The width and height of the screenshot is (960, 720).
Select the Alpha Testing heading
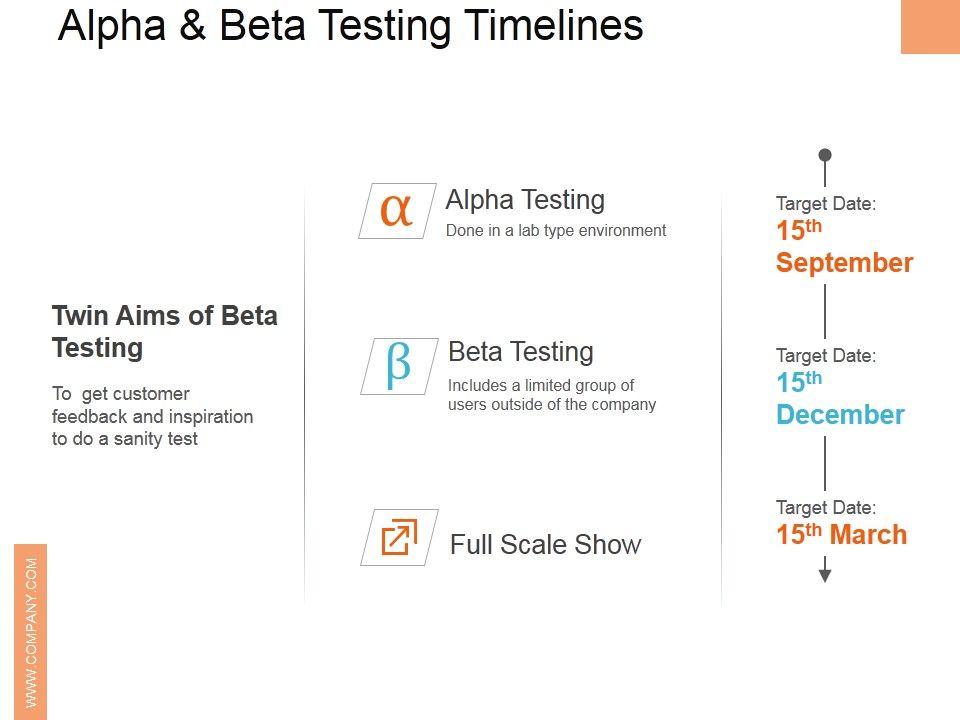point(525,200)
